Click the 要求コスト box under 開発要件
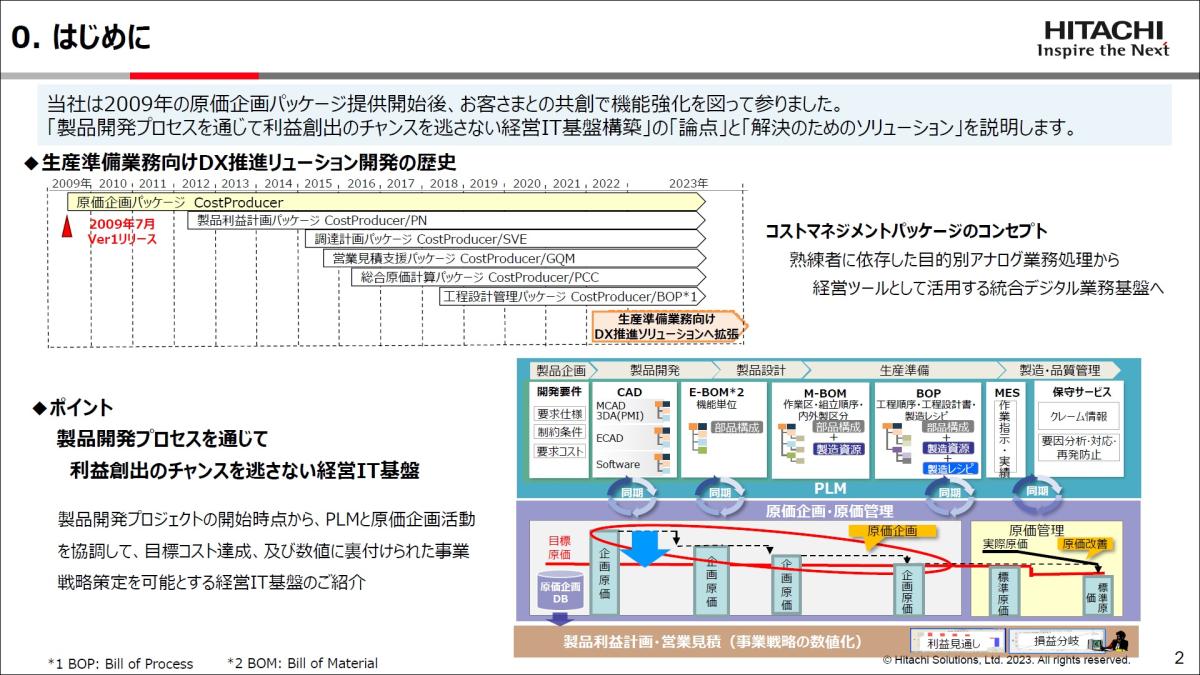 pyautogui.click(x=560, y=452)
